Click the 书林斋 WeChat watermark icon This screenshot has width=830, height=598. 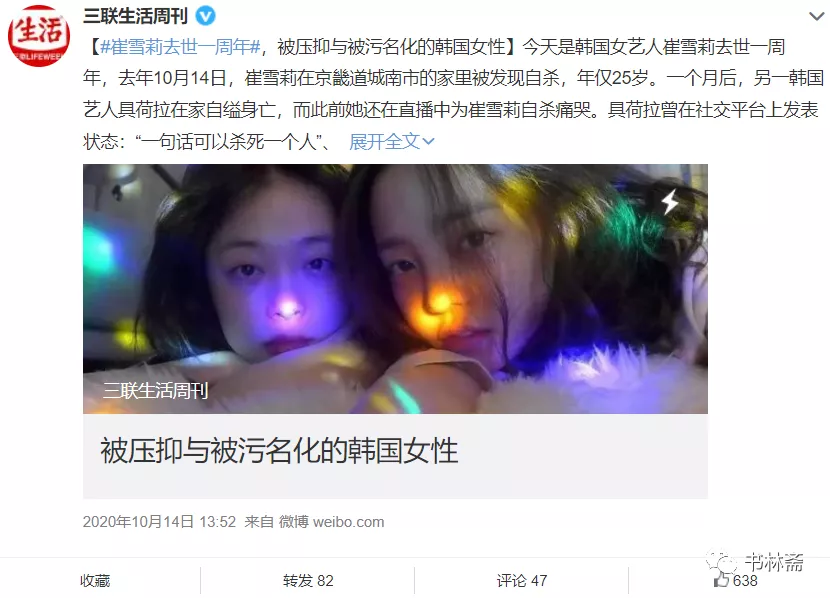tap(721, 562)
